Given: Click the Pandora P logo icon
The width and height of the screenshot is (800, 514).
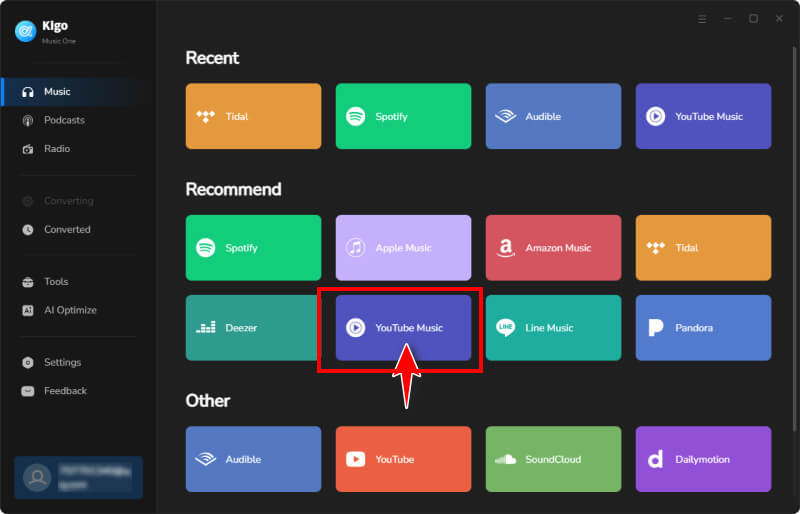Looking at the screenshot, I should (x=656, y=328).
